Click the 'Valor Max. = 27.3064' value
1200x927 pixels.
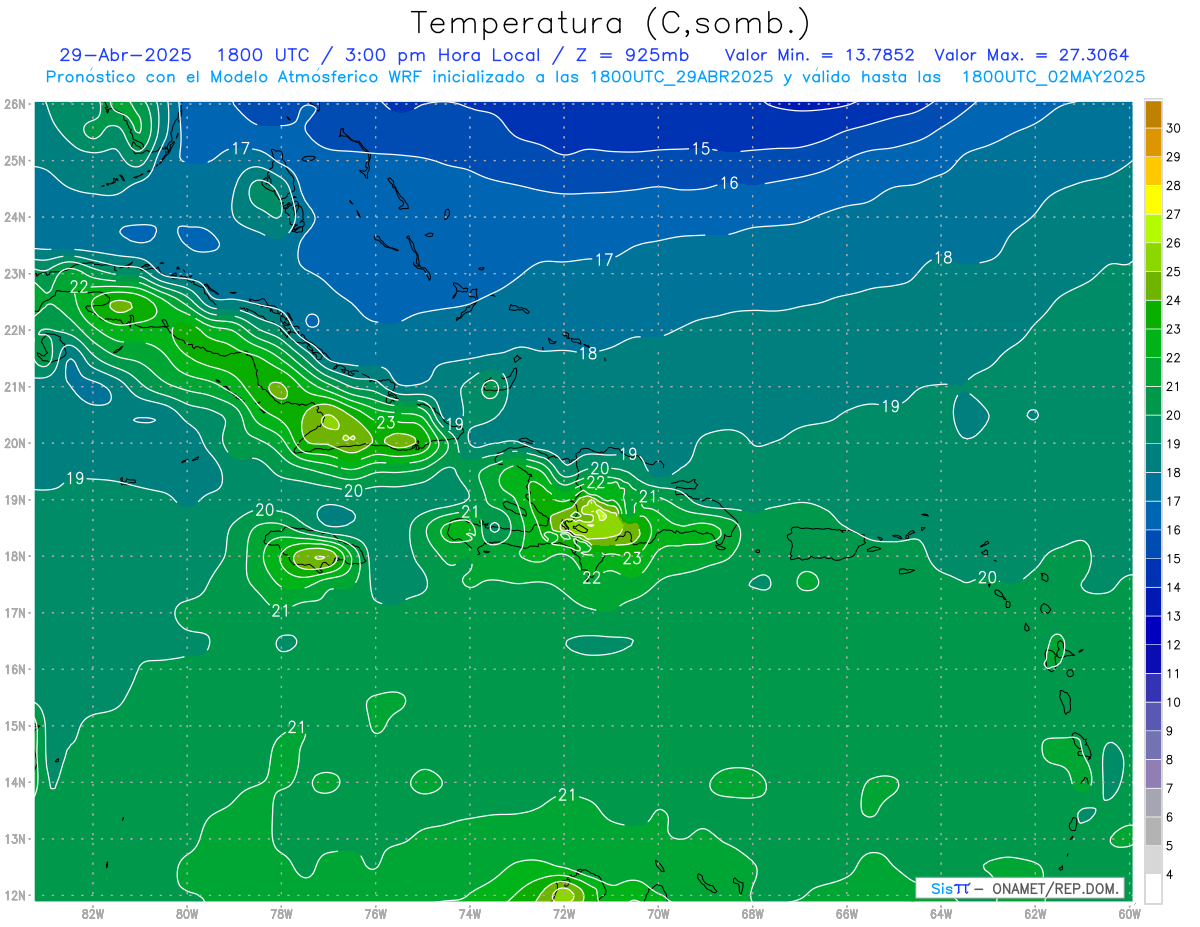(x=1031, y=55)
